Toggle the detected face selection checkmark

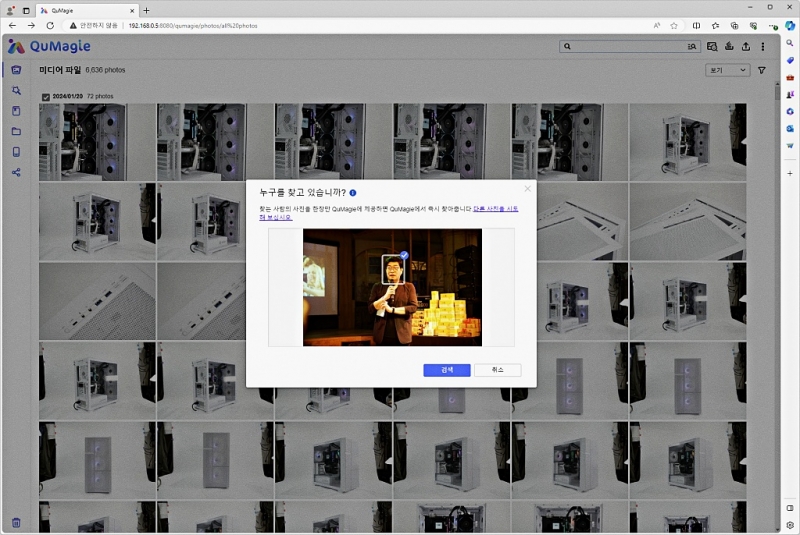coord(402,256)
